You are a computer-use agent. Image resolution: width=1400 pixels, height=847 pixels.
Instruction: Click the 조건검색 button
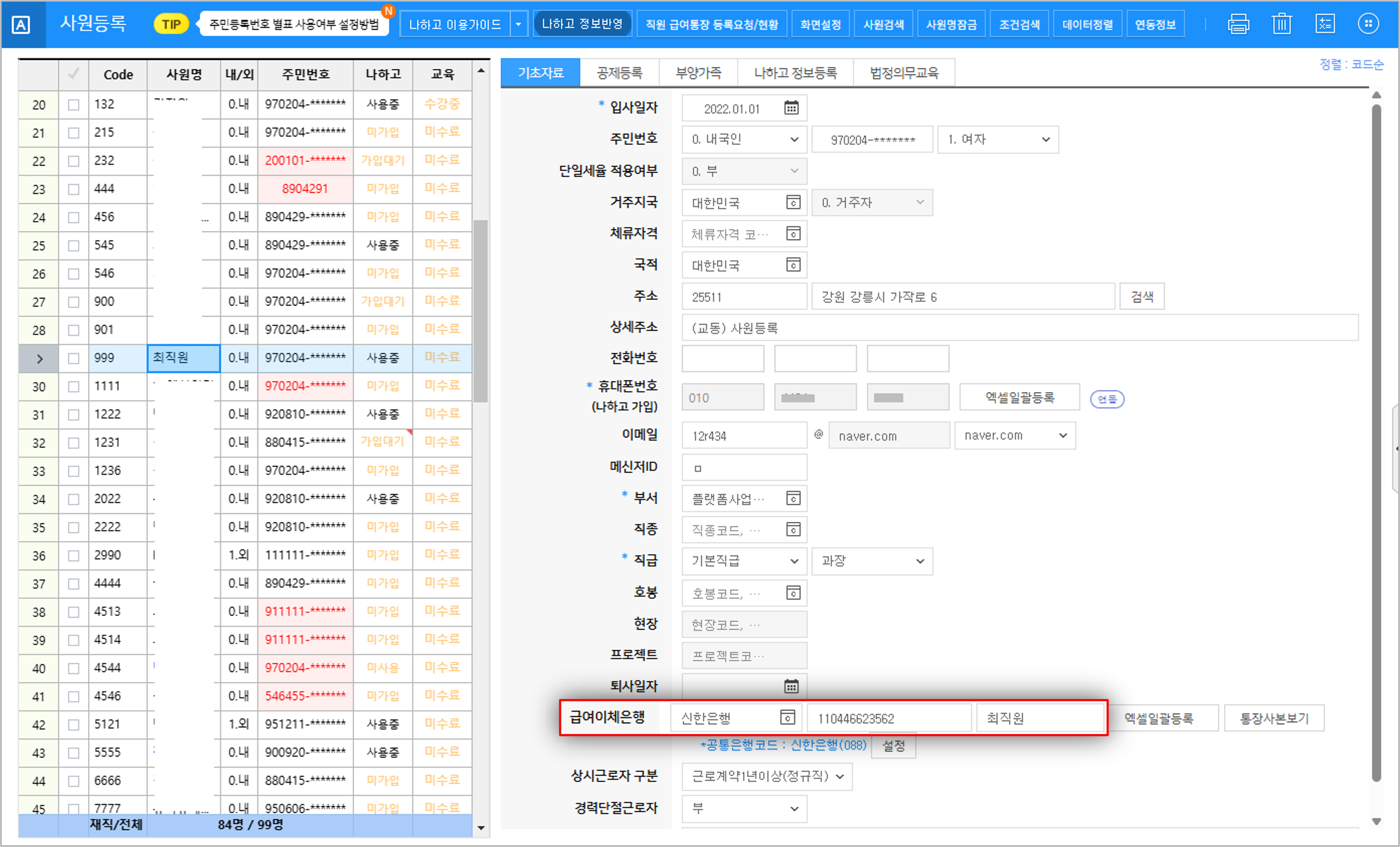[x=1019, y=24]
